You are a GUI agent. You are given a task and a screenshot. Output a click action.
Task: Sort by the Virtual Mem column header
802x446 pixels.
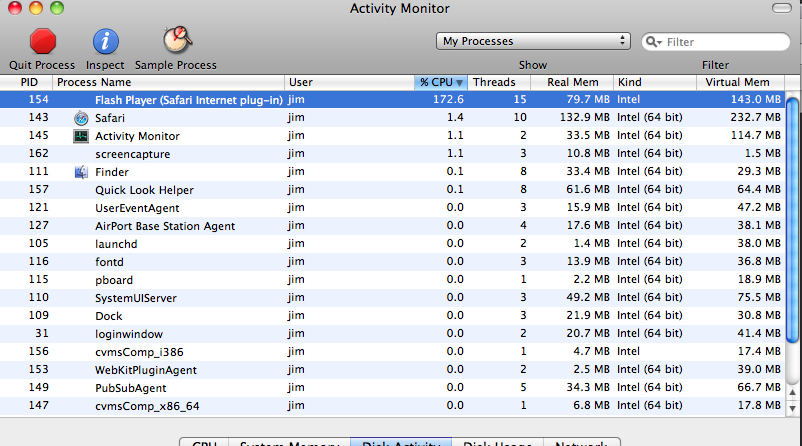pyautogui.click(x=740, y=82)
